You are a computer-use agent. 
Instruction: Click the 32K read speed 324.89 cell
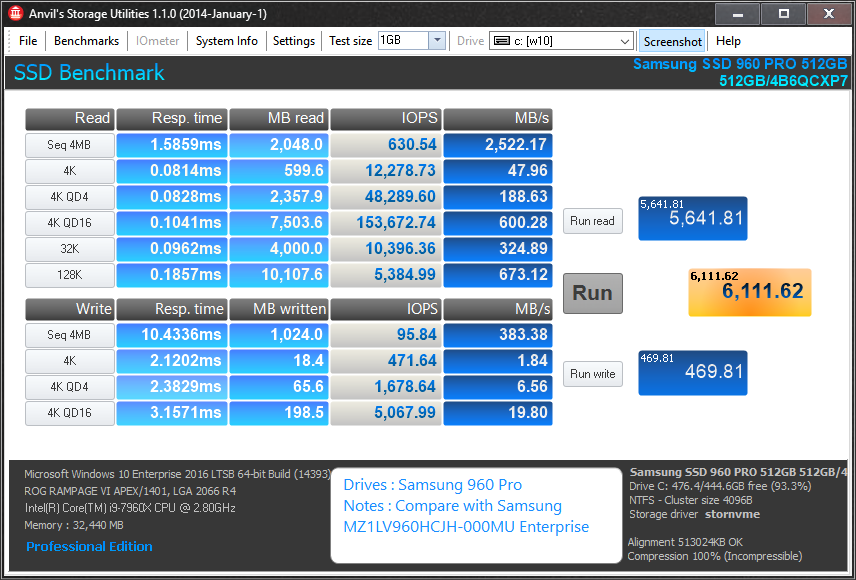point(498,249)
